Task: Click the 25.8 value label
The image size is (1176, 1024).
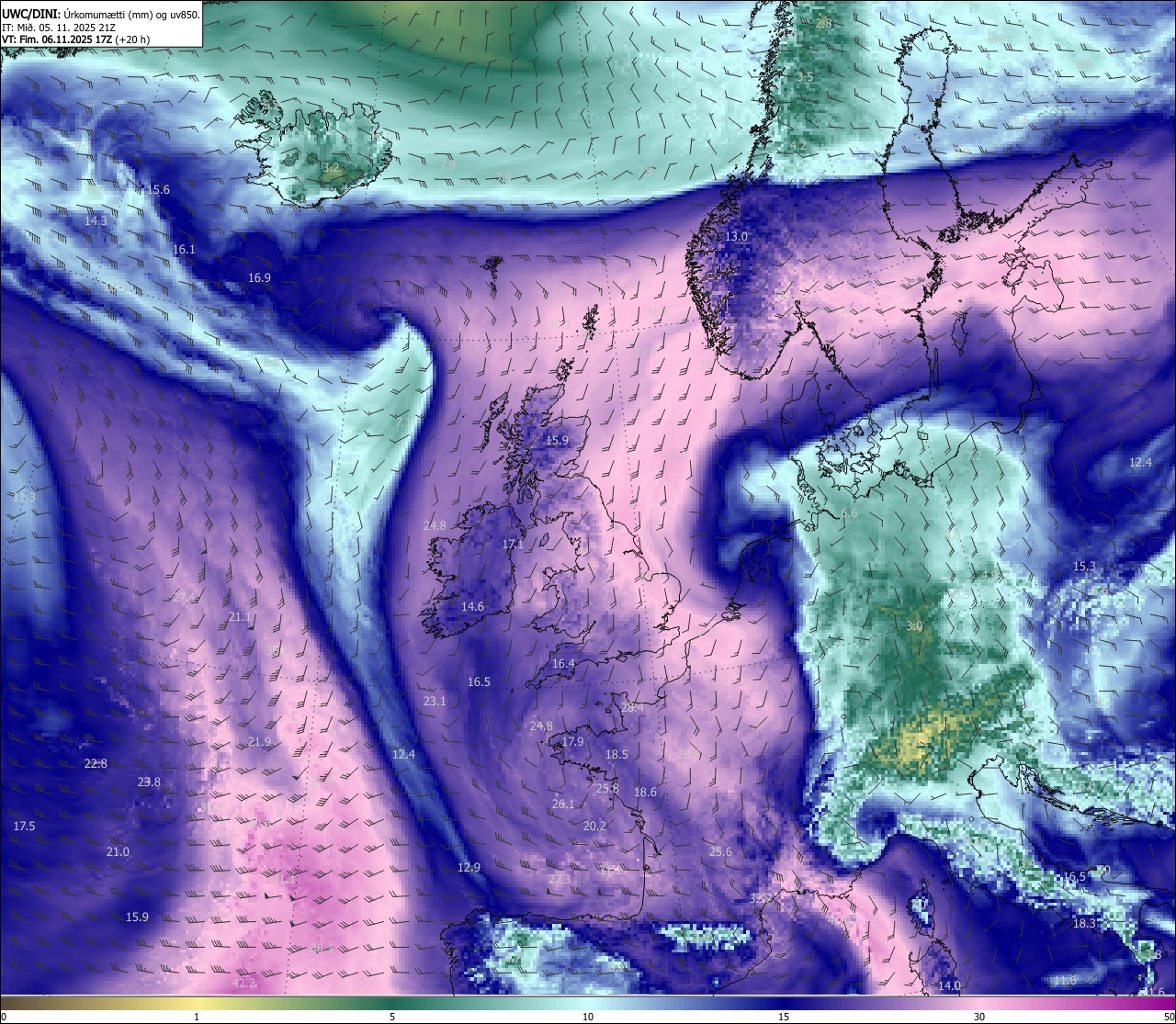Action: [607, 789]
